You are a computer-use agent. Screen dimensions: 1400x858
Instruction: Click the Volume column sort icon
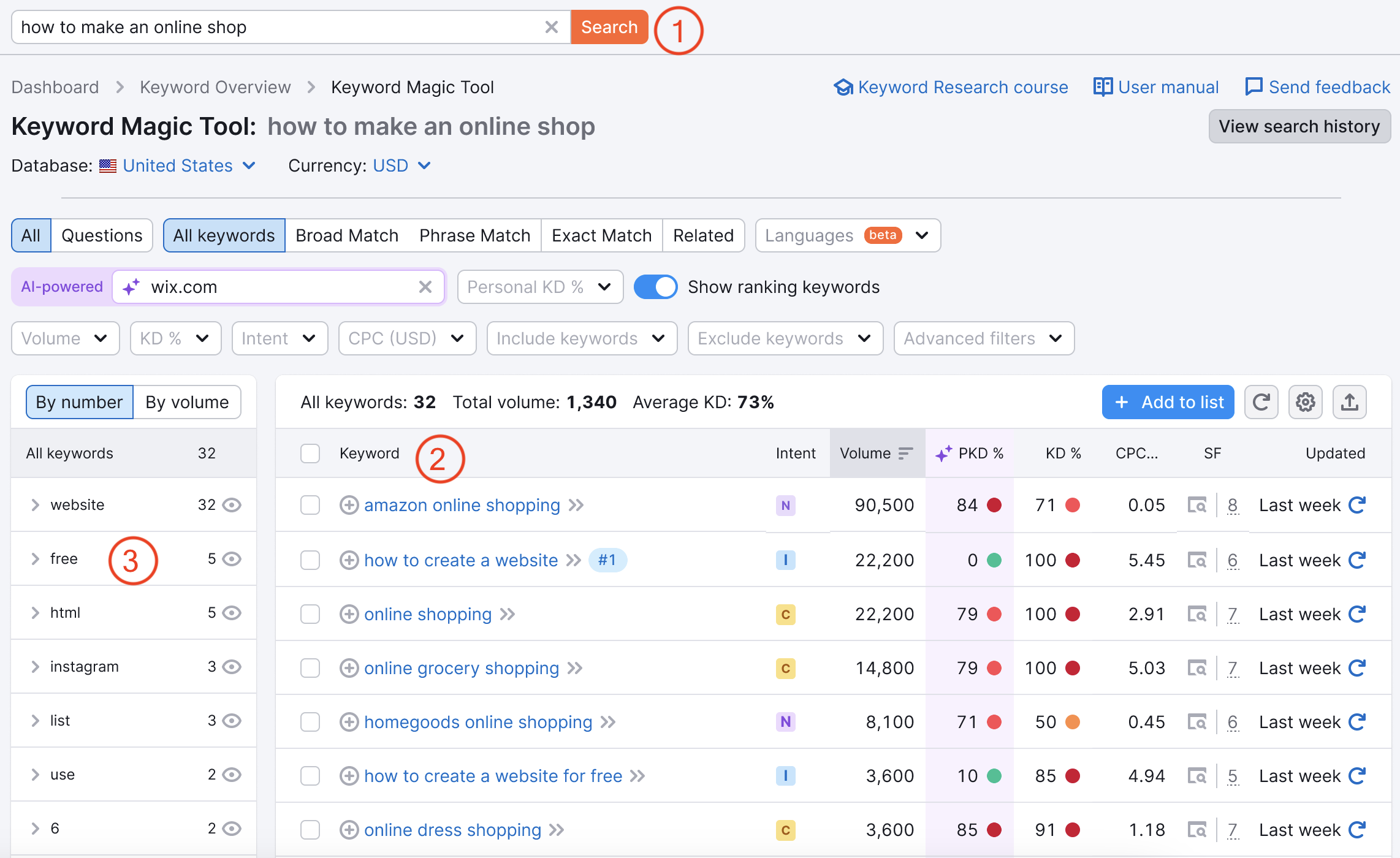(905, 454)
